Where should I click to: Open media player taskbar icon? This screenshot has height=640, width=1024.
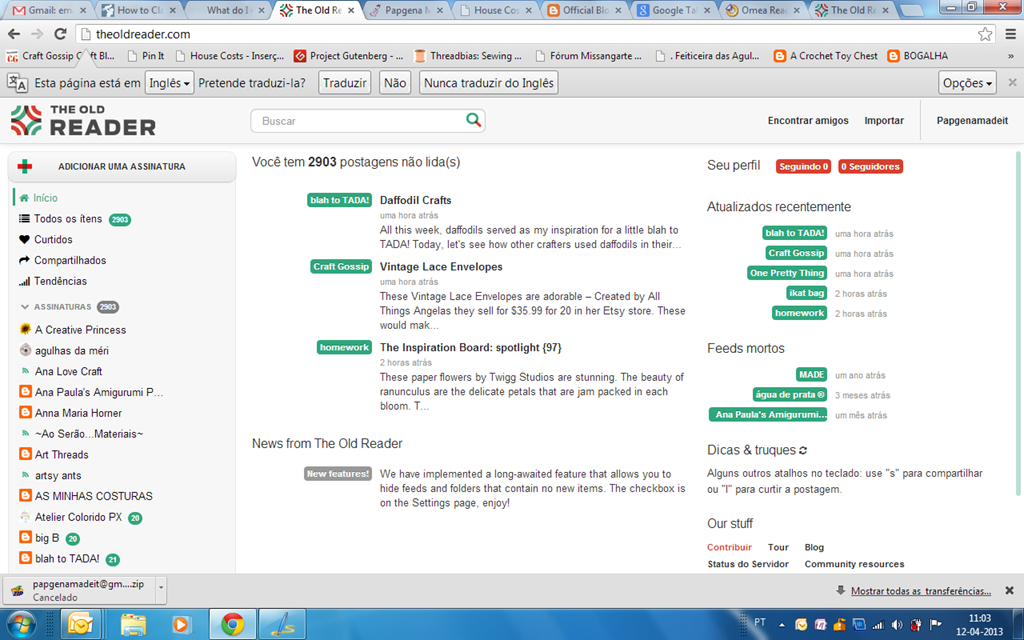(182, 624)
